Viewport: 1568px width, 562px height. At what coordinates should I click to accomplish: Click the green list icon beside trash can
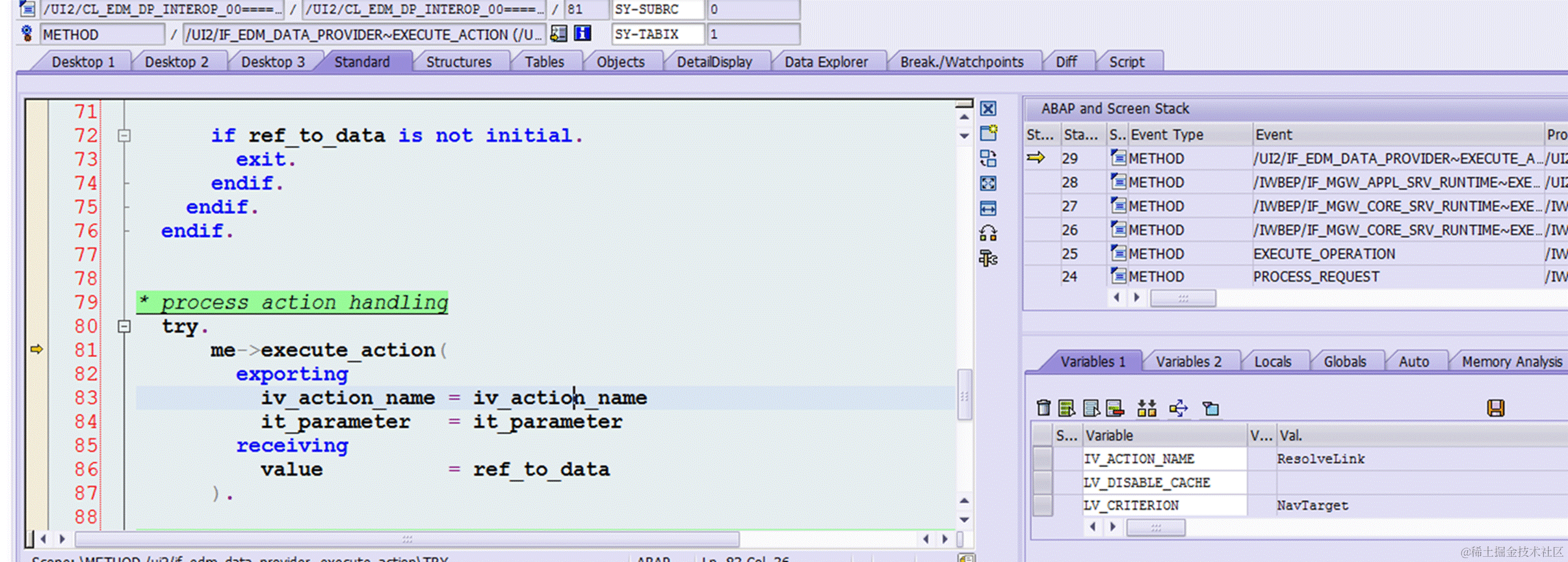(x=1067, y=408)
